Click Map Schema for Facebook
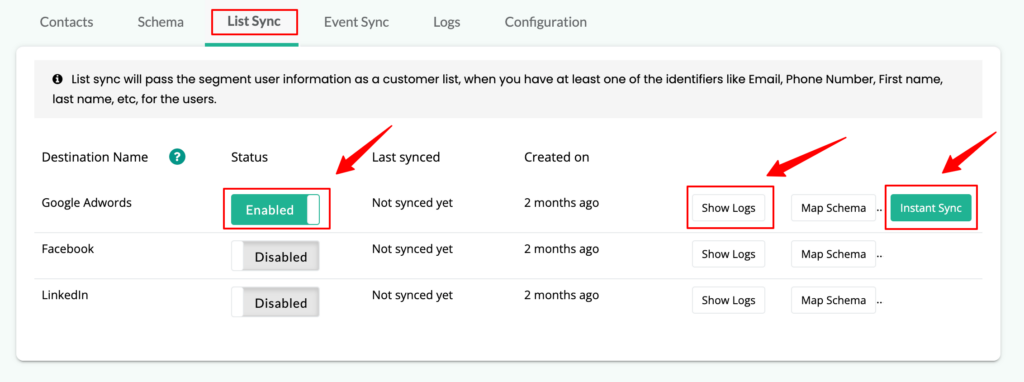Viewport: 1024px width, 382px height. click(x=833, y=254)
